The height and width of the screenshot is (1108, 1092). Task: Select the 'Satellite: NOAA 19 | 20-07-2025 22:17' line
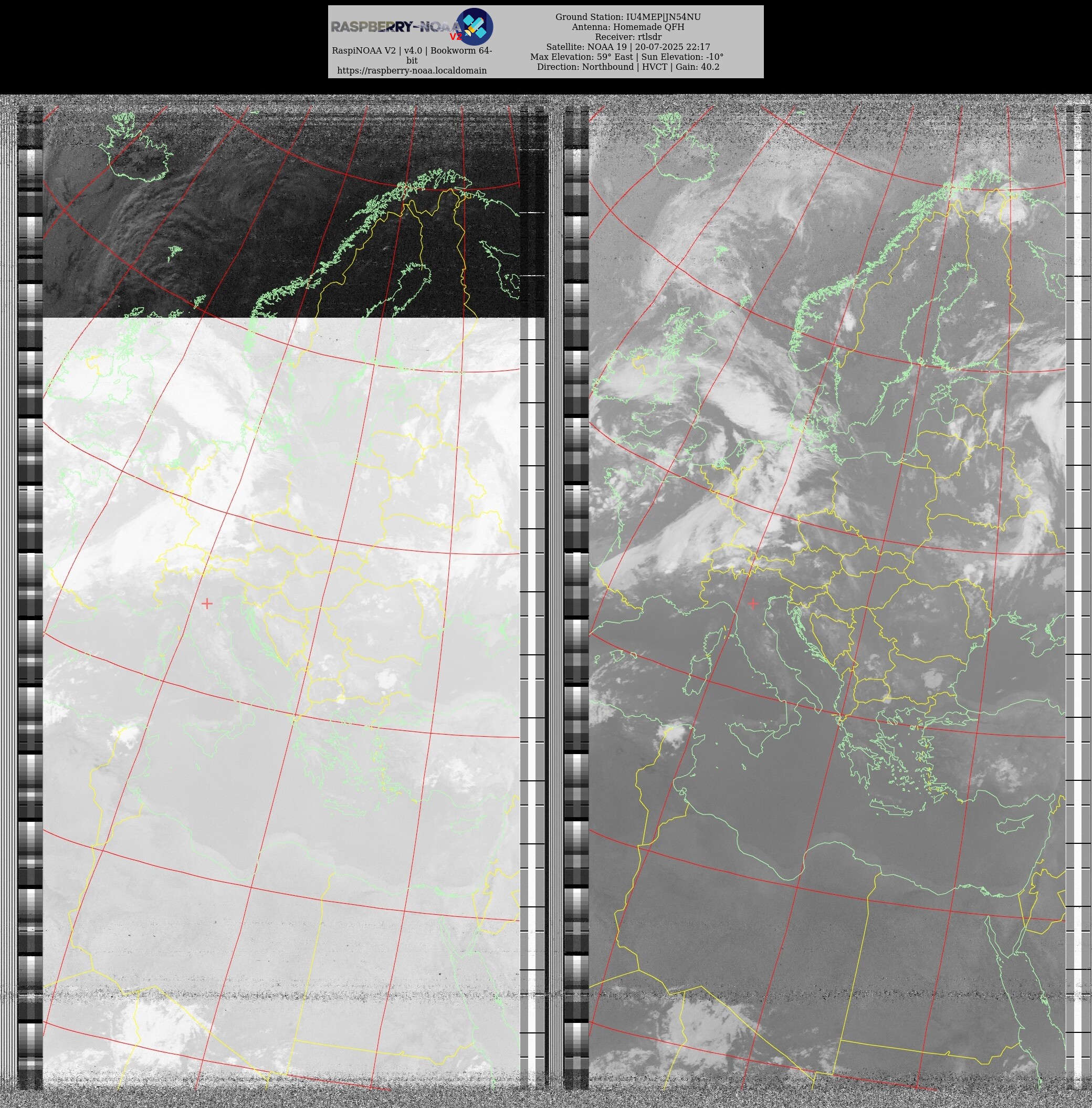pos(628,47)
